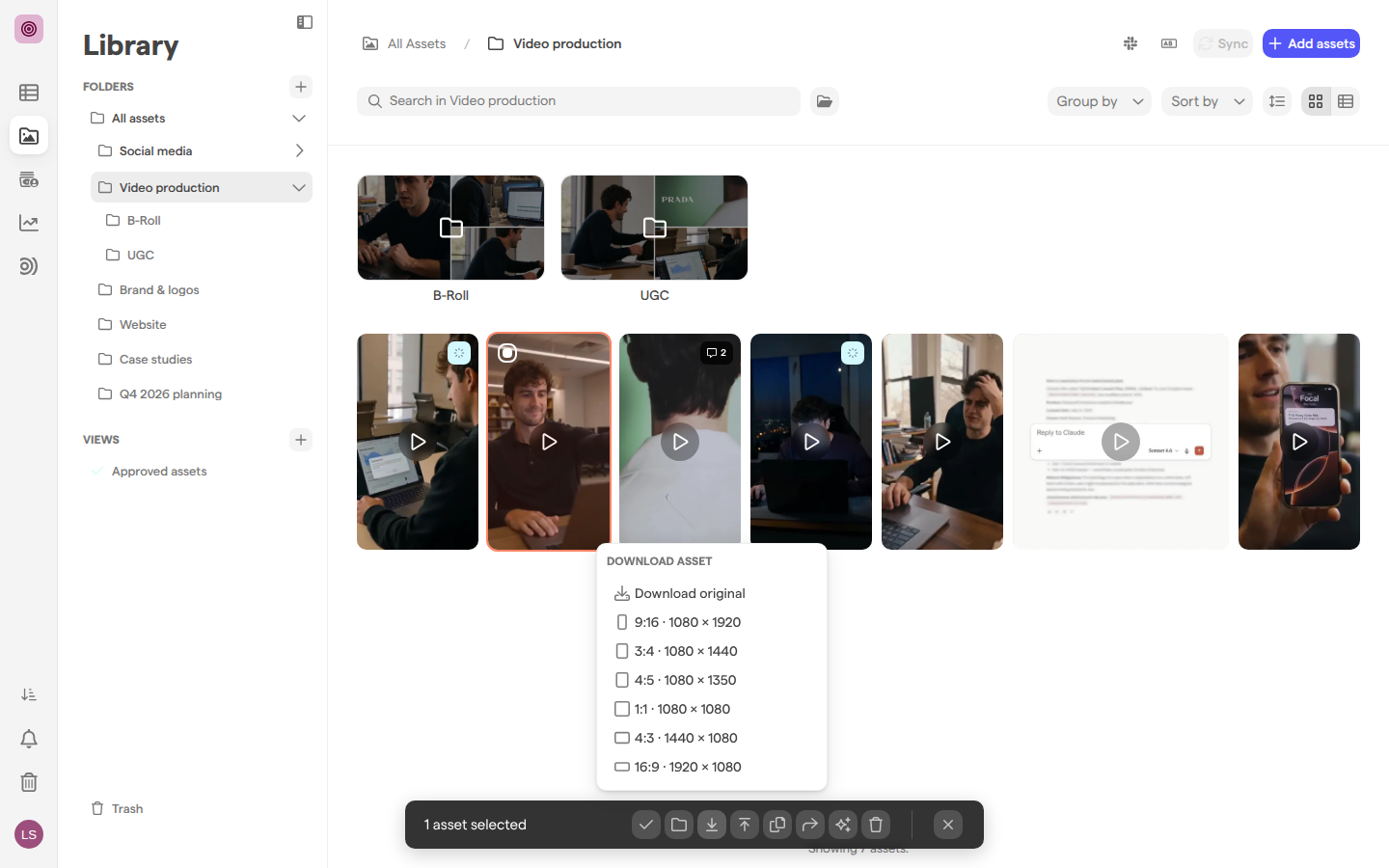Approve the selected asset with checkmark icon
The width and height of the screenshot is (1389, 868).
[x=646, y=825]
